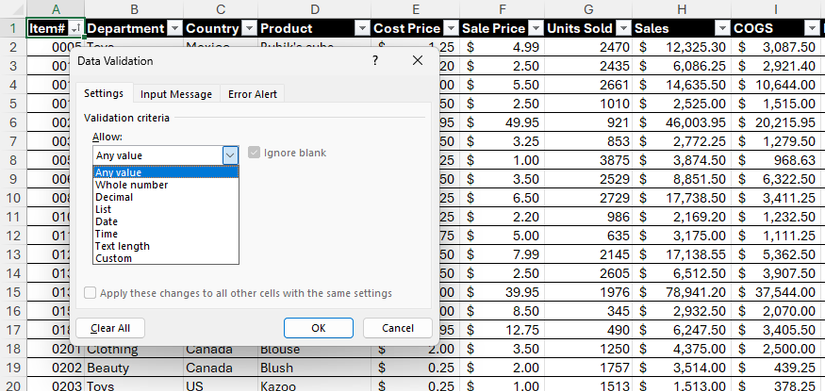Select column A header
825x391 pixels.
point(55,9)
